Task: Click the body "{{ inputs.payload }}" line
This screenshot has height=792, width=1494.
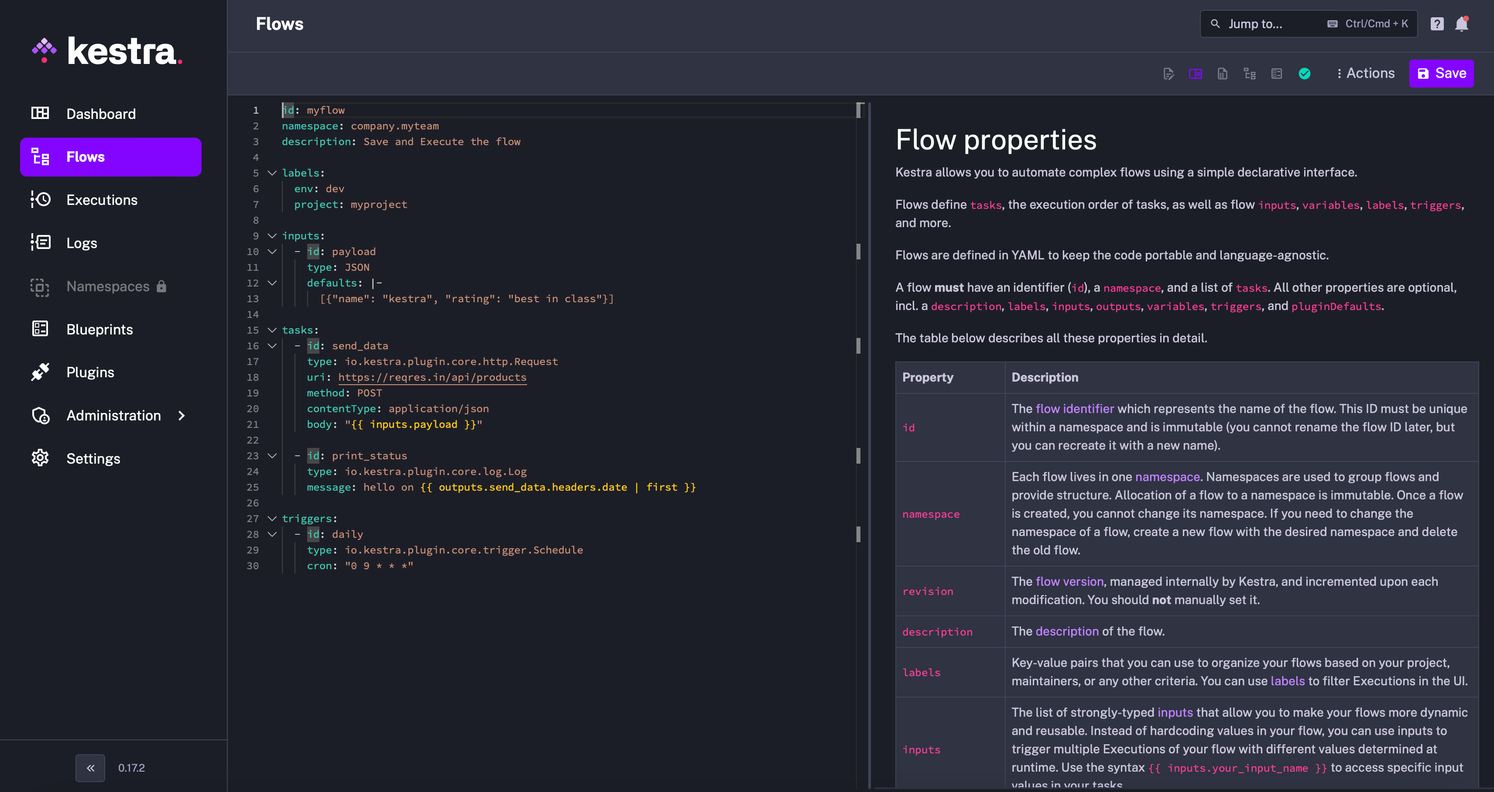Action: tap(395, 424)
